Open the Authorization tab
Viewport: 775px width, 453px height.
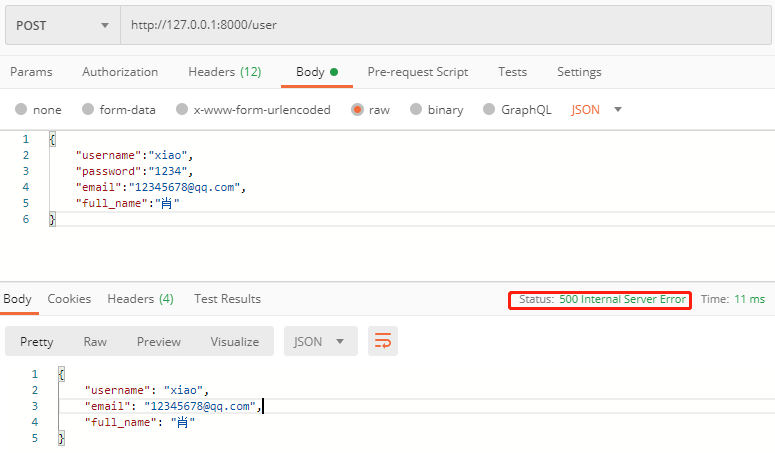pyautogui.click(x=120, y=72)
